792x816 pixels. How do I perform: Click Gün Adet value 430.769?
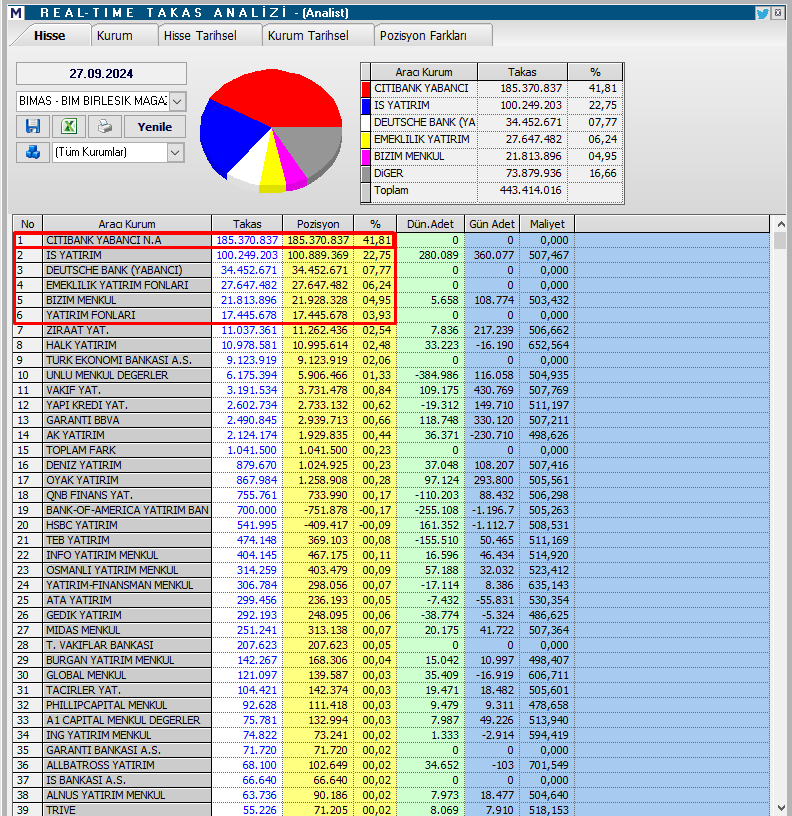click(x=493, y=390)
